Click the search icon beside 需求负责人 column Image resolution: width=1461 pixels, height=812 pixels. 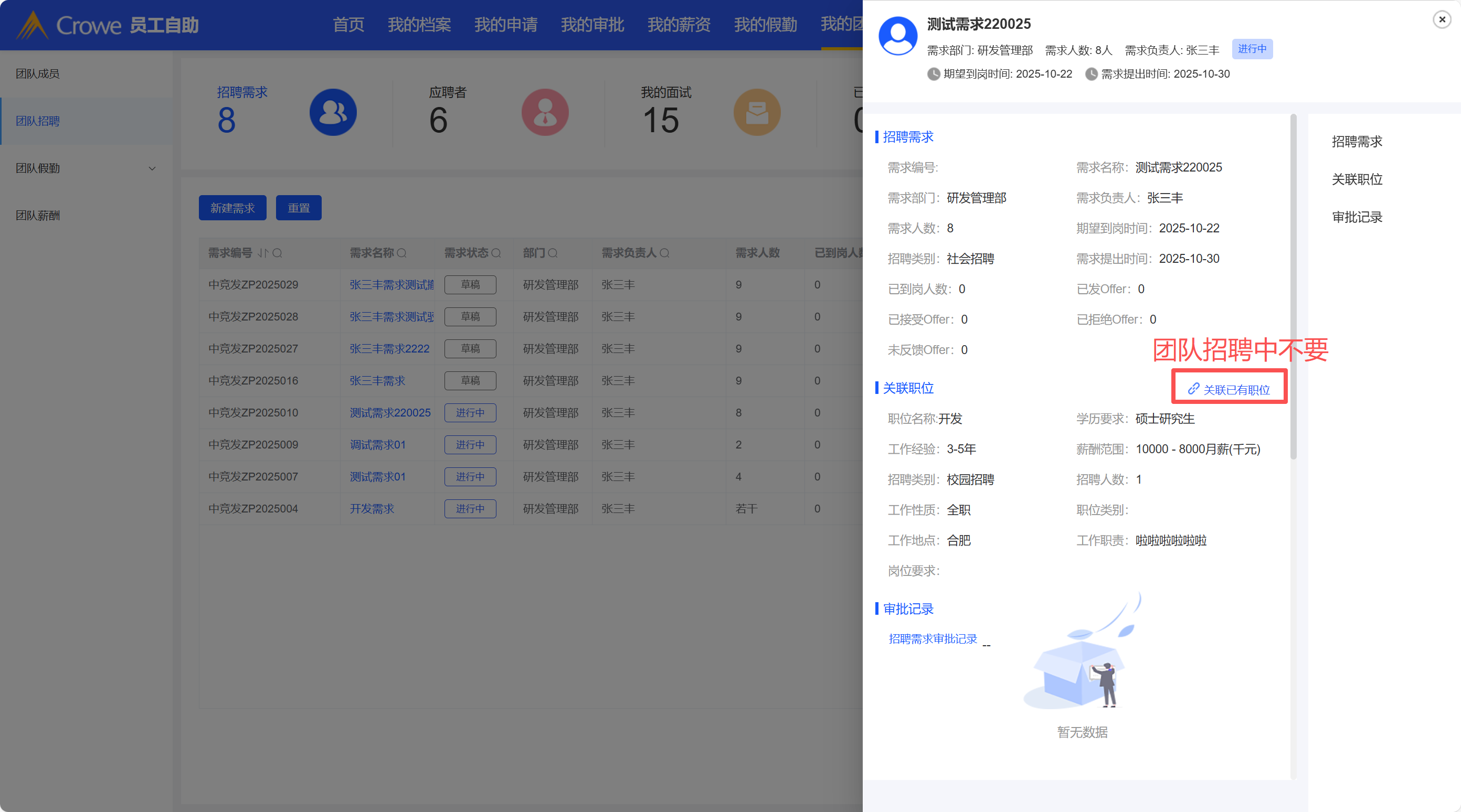(664, 253)
